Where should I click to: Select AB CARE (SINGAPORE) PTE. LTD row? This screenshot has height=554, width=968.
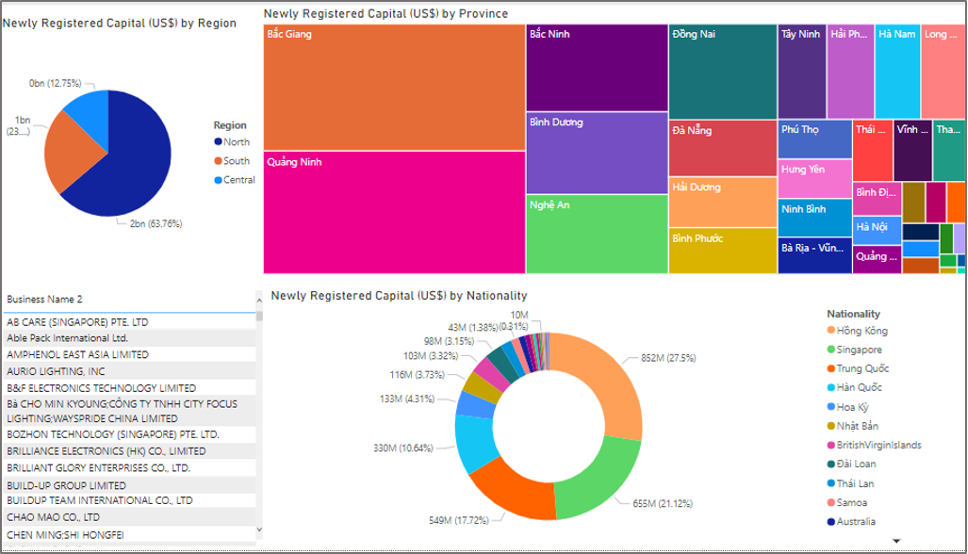78,322
